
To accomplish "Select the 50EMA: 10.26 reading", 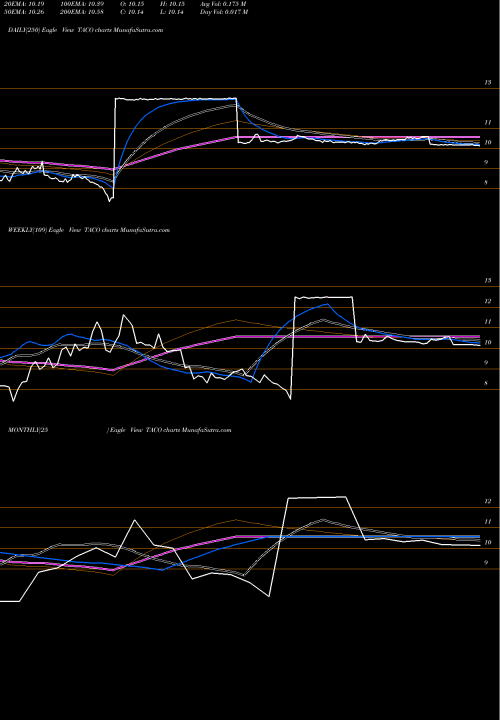I will pos(24,12).
